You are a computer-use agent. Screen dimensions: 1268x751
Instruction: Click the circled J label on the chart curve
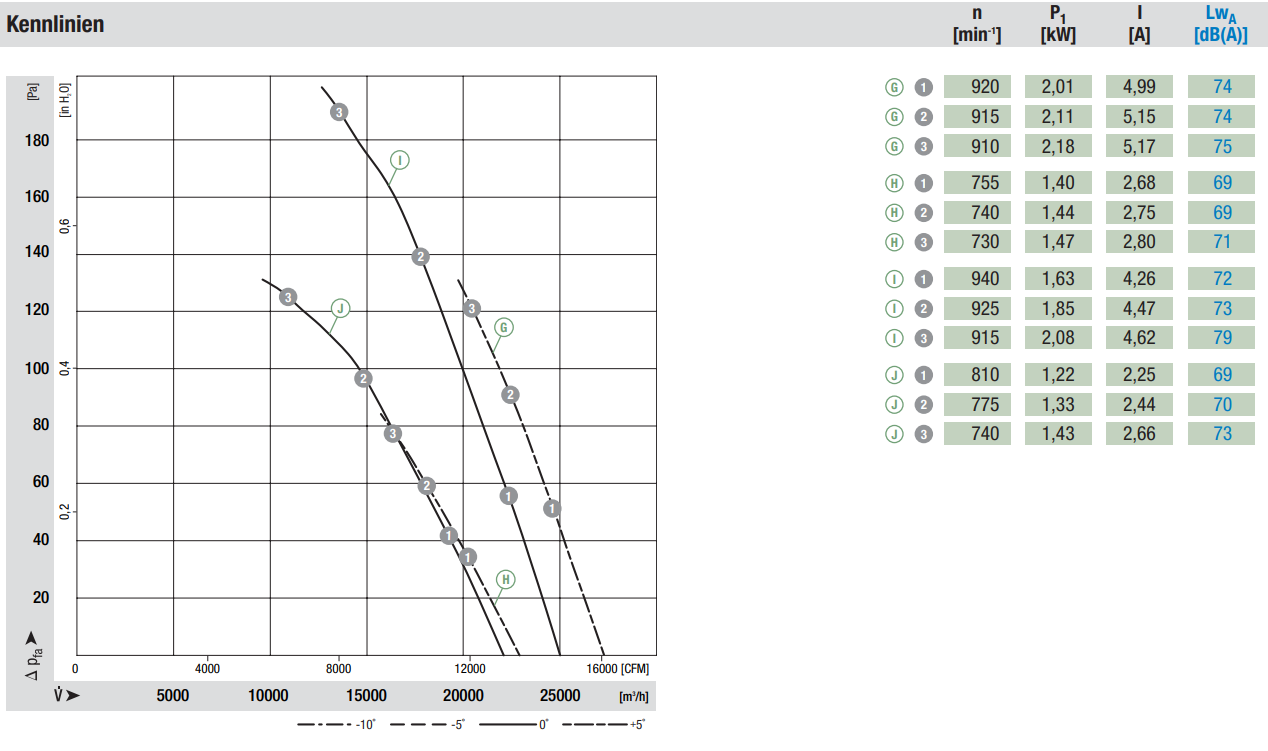340,308
